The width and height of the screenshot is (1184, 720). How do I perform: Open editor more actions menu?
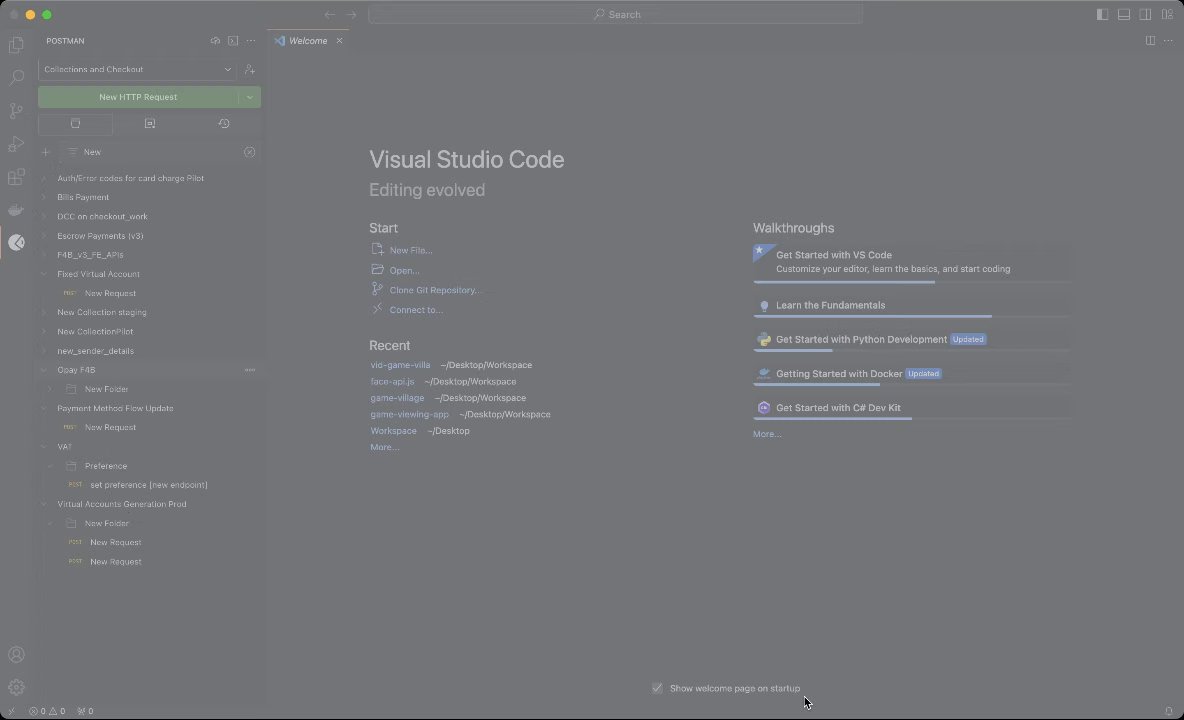tap(1168, 41)
